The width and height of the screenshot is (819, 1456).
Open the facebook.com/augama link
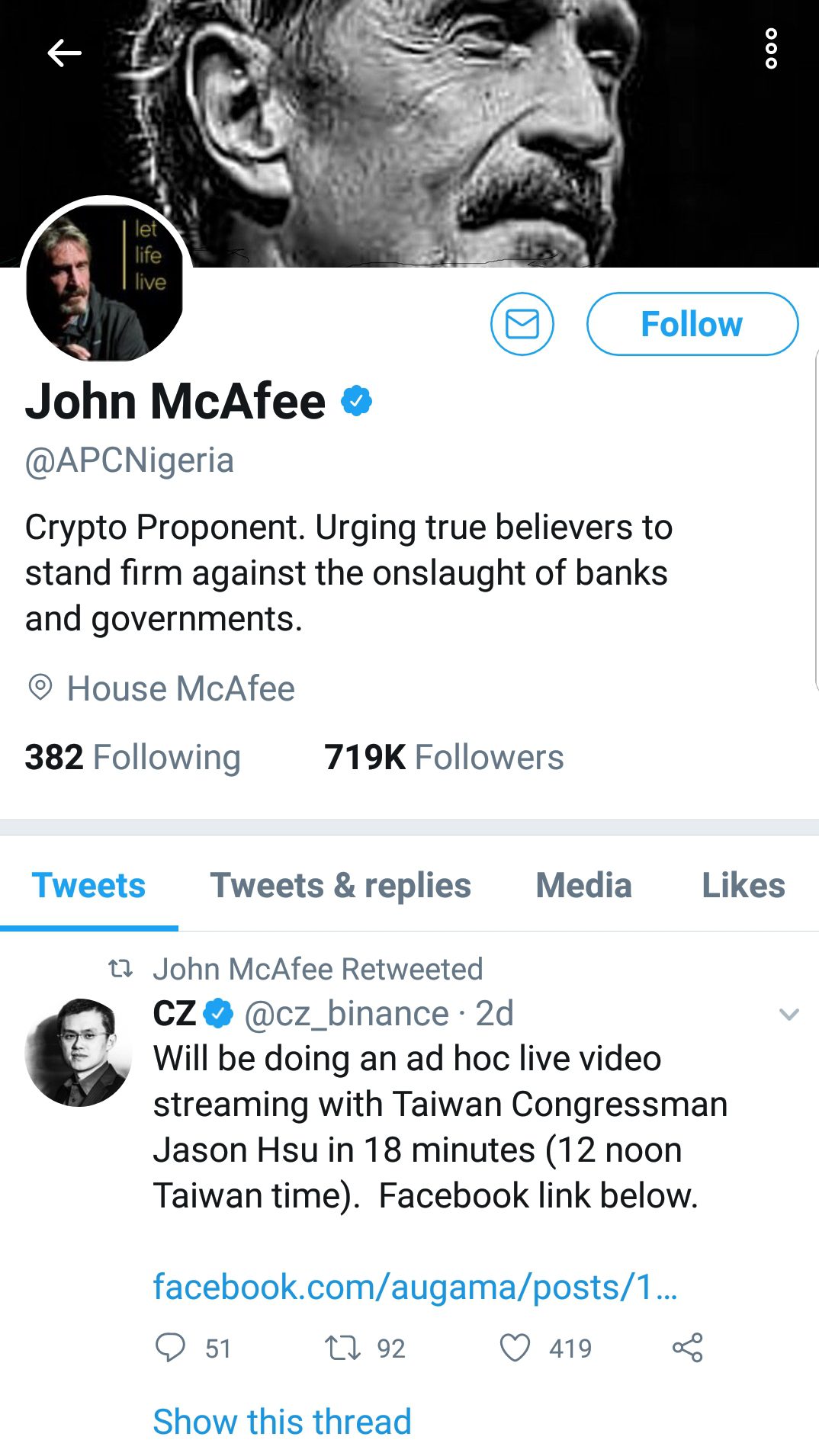coord(415,1287)
